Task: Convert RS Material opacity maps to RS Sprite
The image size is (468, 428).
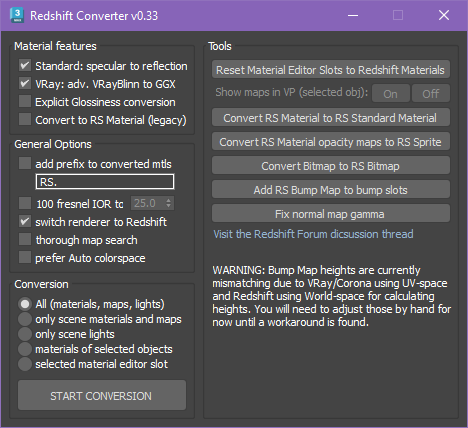Action: (331, 142)
